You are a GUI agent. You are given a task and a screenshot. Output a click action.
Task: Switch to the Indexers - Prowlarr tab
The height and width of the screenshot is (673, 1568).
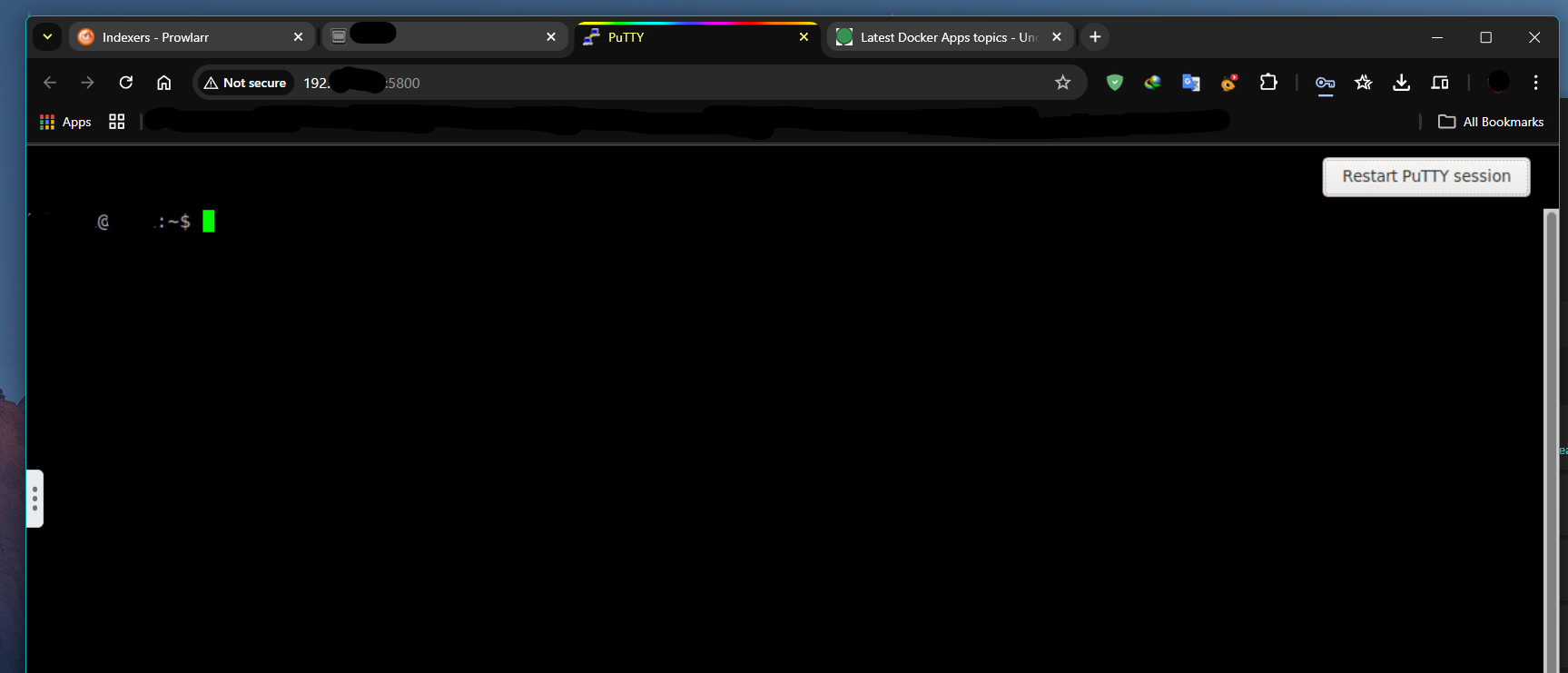coord(182,37)
